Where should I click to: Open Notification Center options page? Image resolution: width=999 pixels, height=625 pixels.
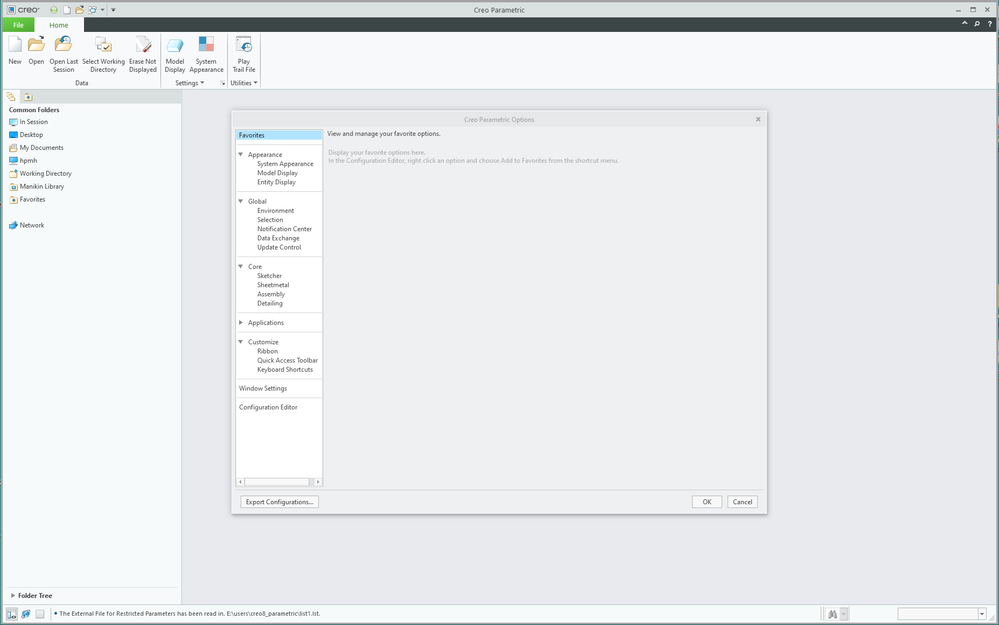(x=285, y=229)
